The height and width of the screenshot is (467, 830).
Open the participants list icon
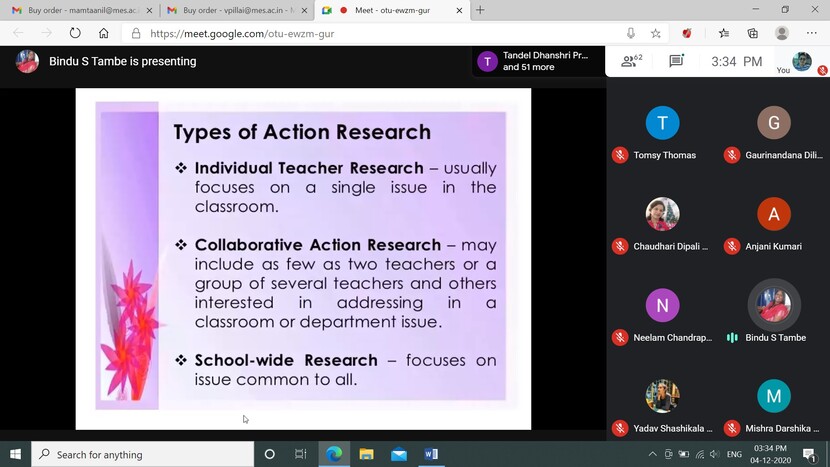click(631, 61)
